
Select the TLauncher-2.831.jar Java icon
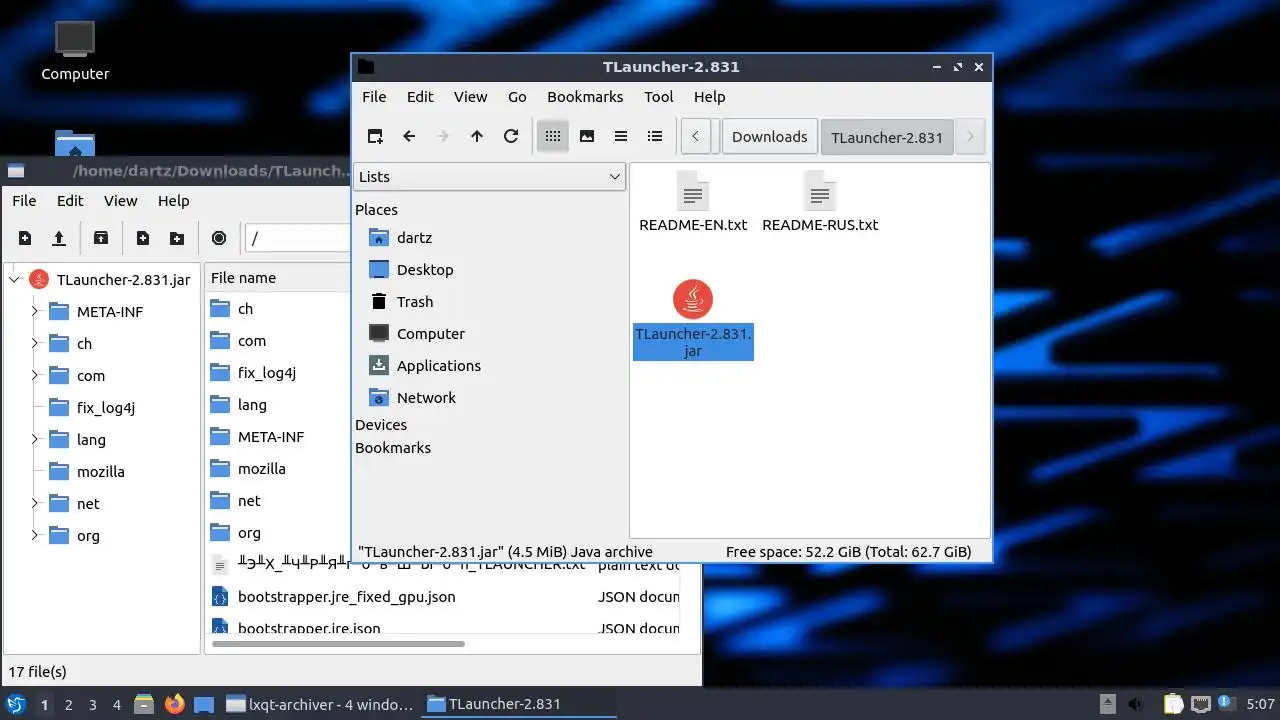(692, 299)
